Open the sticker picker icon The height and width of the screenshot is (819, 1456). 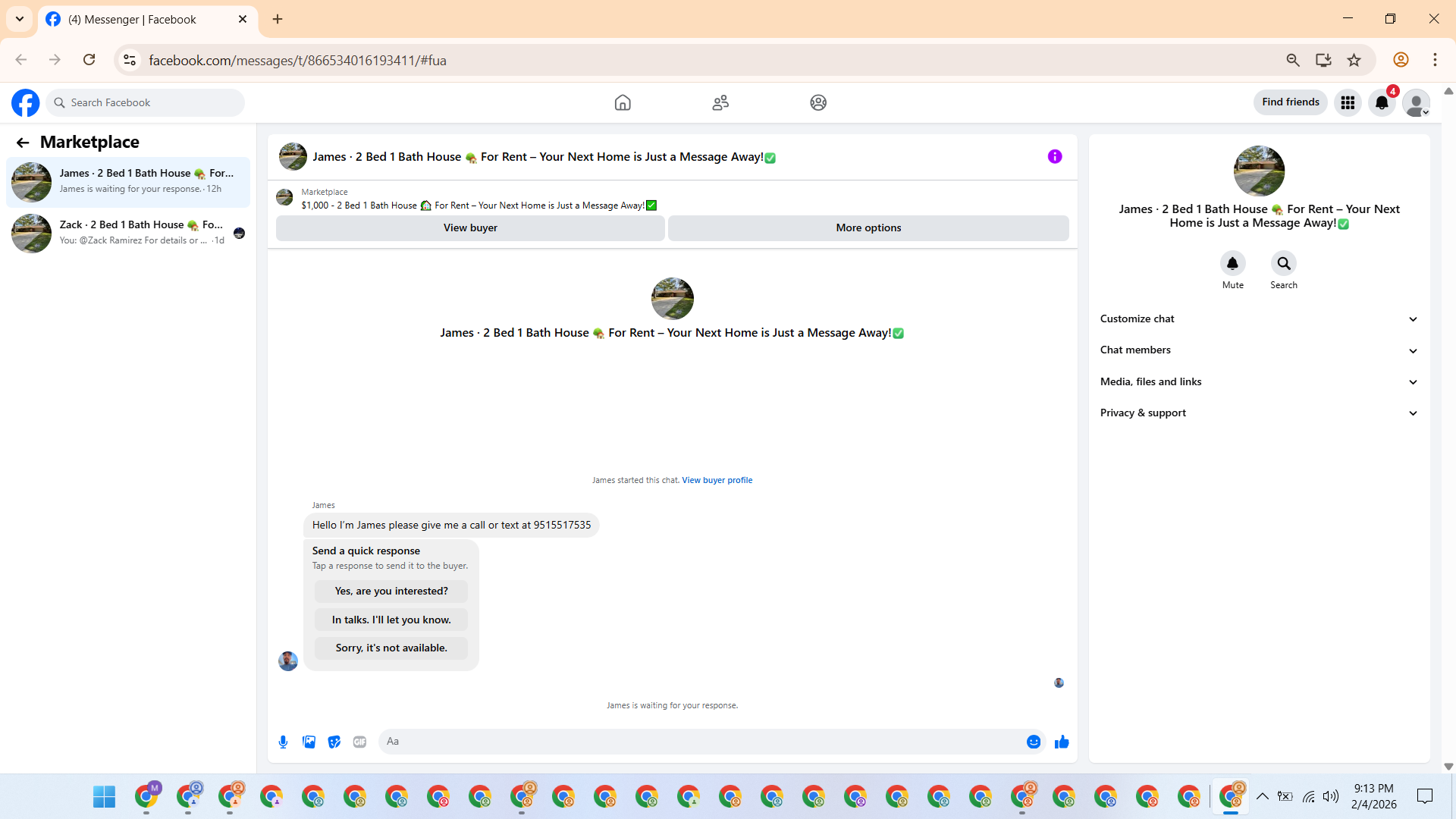pyautogui.click(x=334, y=742)
